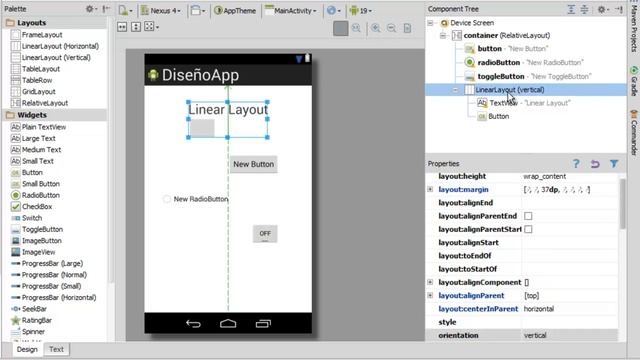
Task: Expand the layout:alignComponent property
Action: click(430, 282)
